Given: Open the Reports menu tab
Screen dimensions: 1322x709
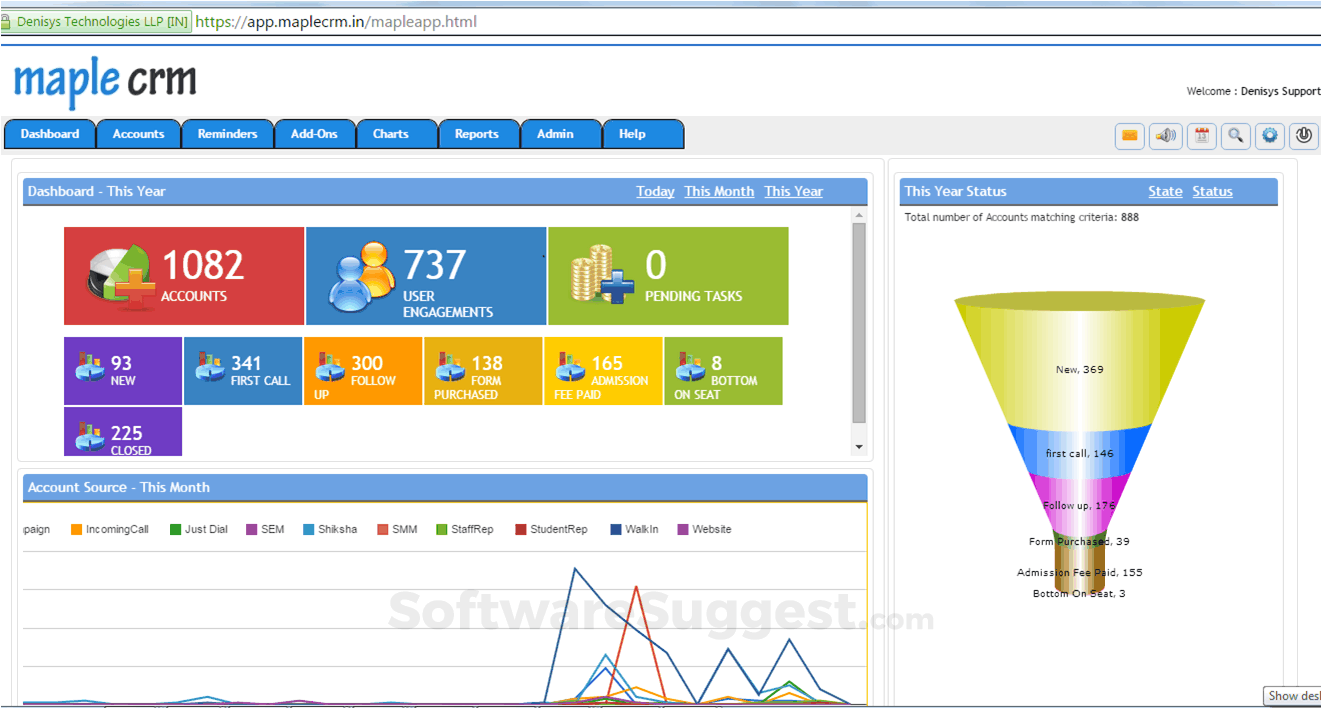Looking at the screenshot, I should click(477, 134).
